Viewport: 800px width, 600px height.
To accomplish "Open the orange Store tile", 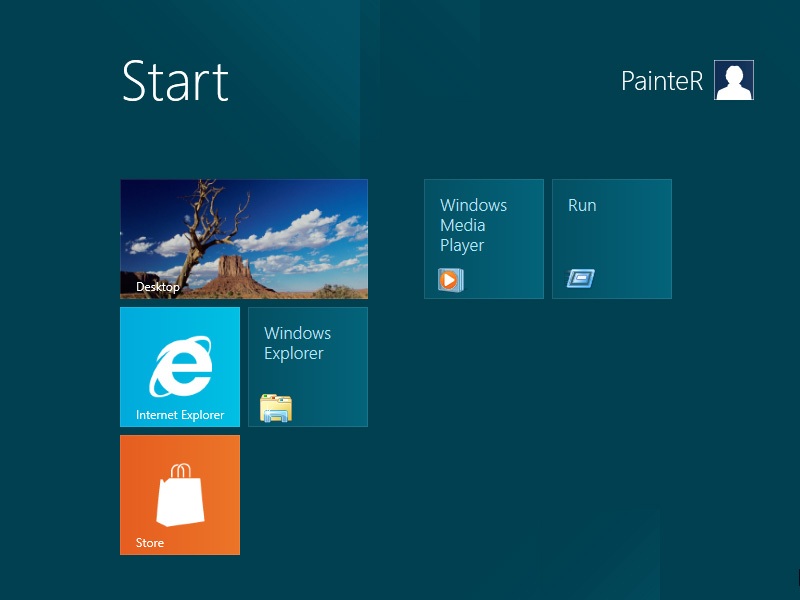I will click(x=180, y=495).
